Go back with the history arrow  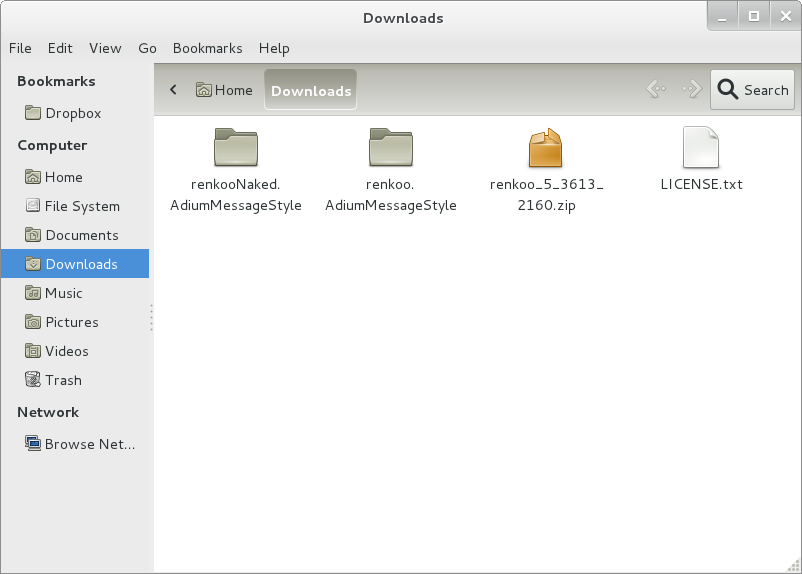[x=656, y=90]
